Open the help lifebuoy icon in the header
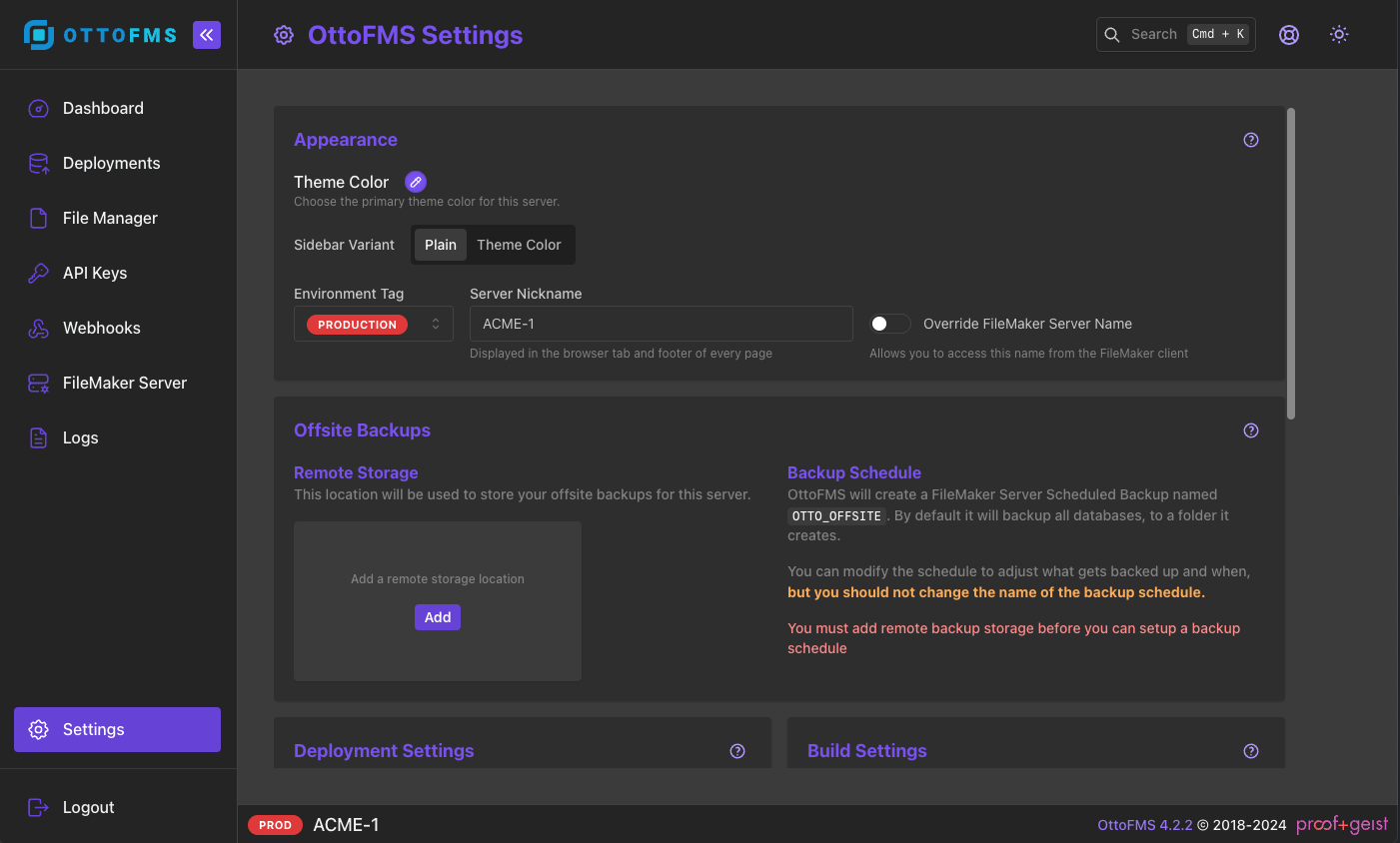 pyautogui.click(x=1289, y=35)
